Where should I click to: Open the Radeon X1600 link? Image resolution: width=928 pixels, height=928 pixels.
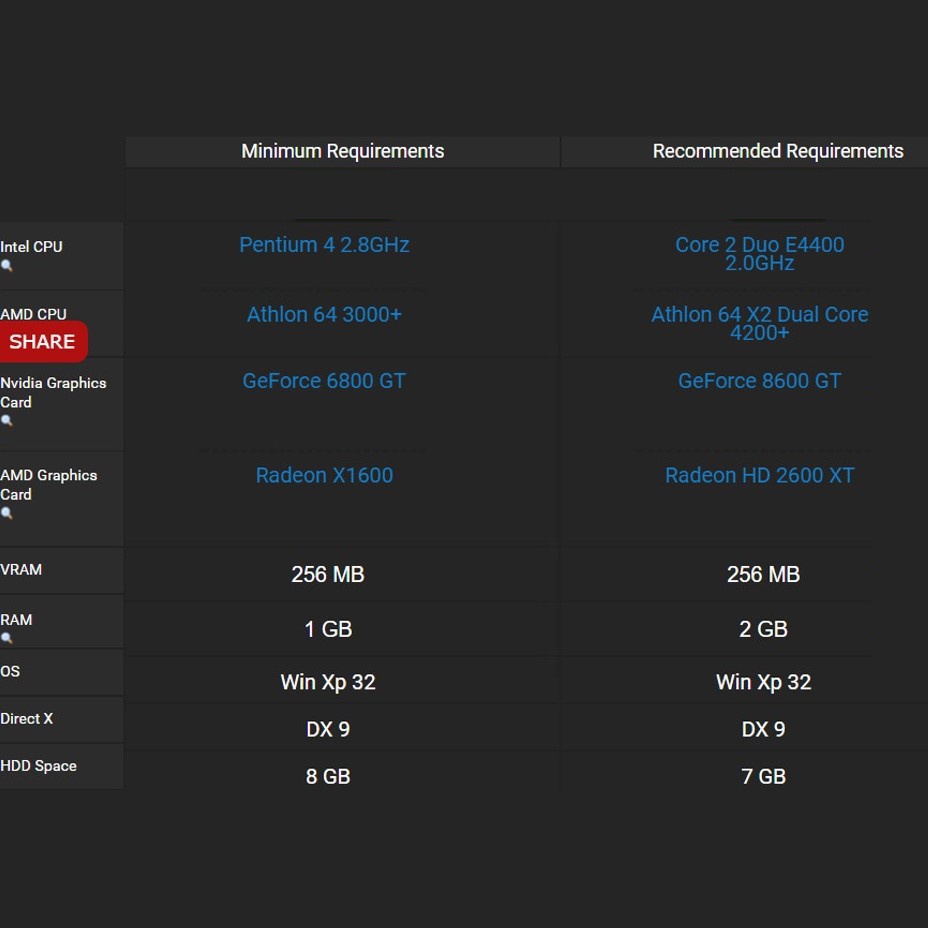(x=324, y=475)
